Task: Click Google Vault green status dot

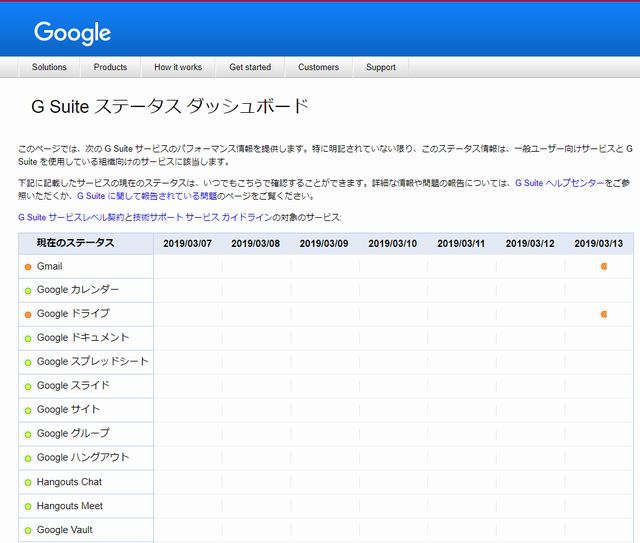Action: point(28,530)
